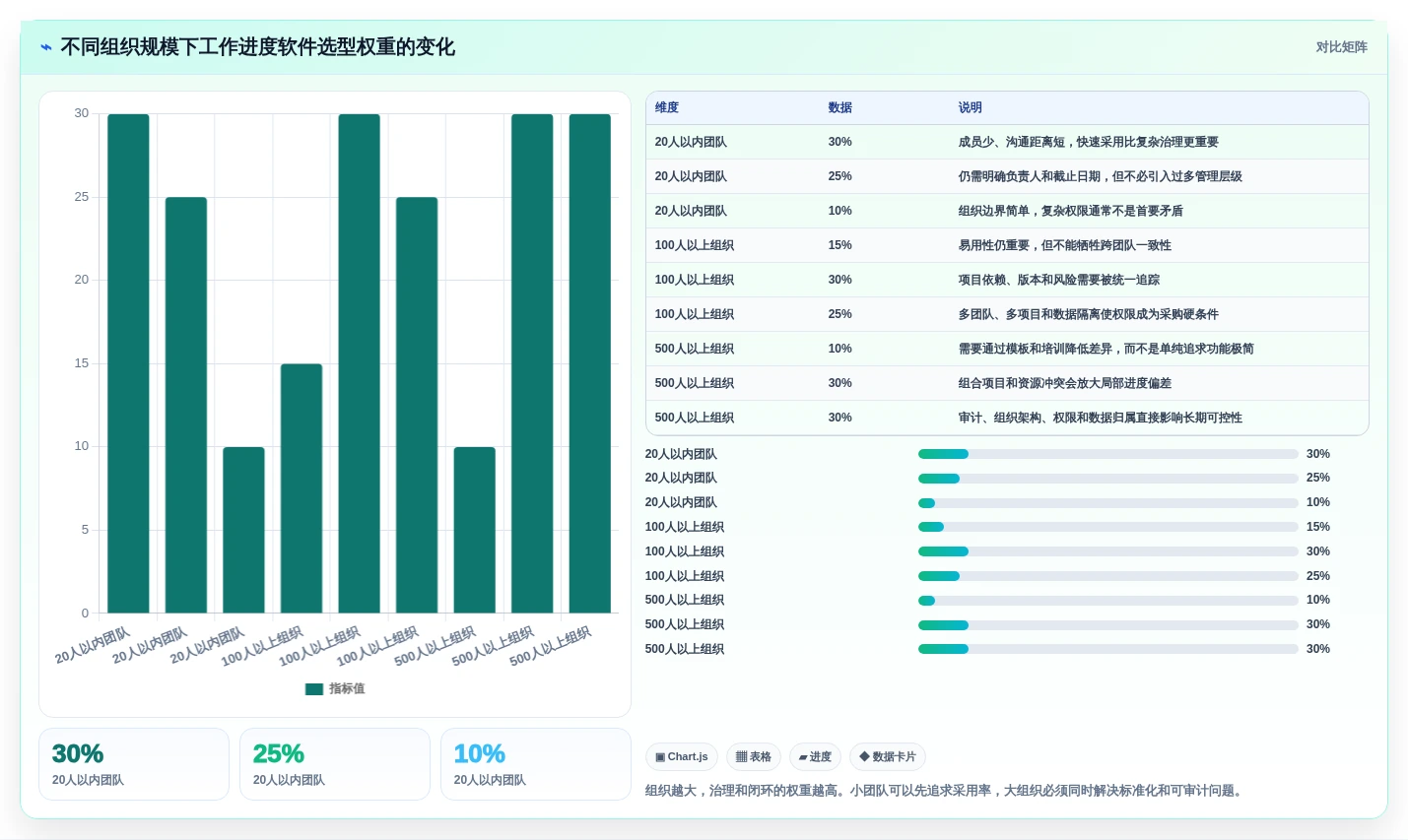
Task: Click the 20人以内团队 10% progress bar
Action: 1107,503
